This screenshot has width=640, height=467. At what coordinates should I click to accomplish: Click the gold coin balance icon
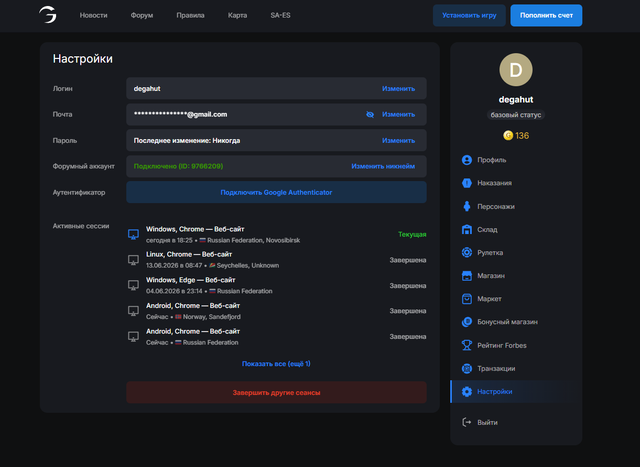click(508, 135)
